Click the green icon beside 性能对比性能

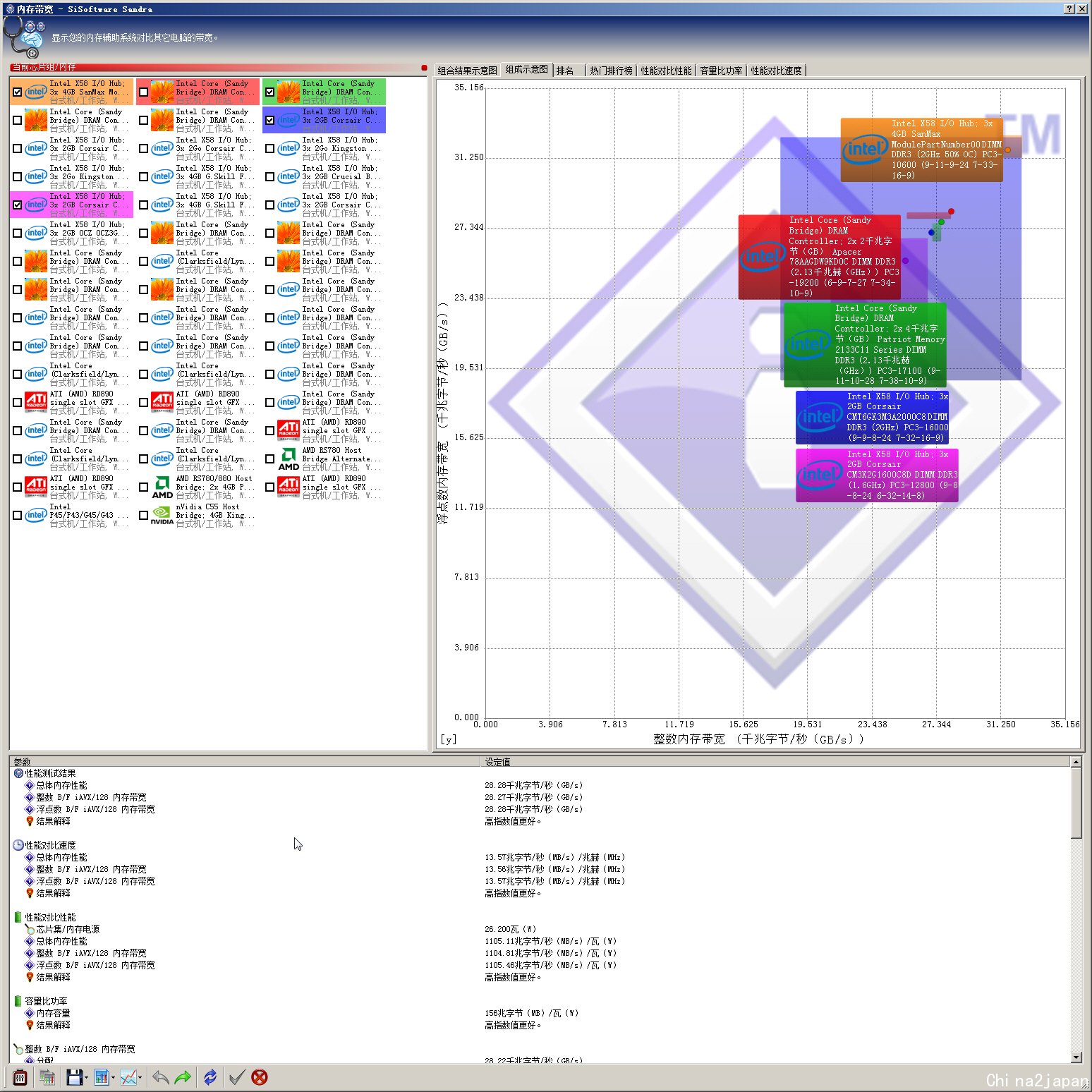tap(18, 917)
